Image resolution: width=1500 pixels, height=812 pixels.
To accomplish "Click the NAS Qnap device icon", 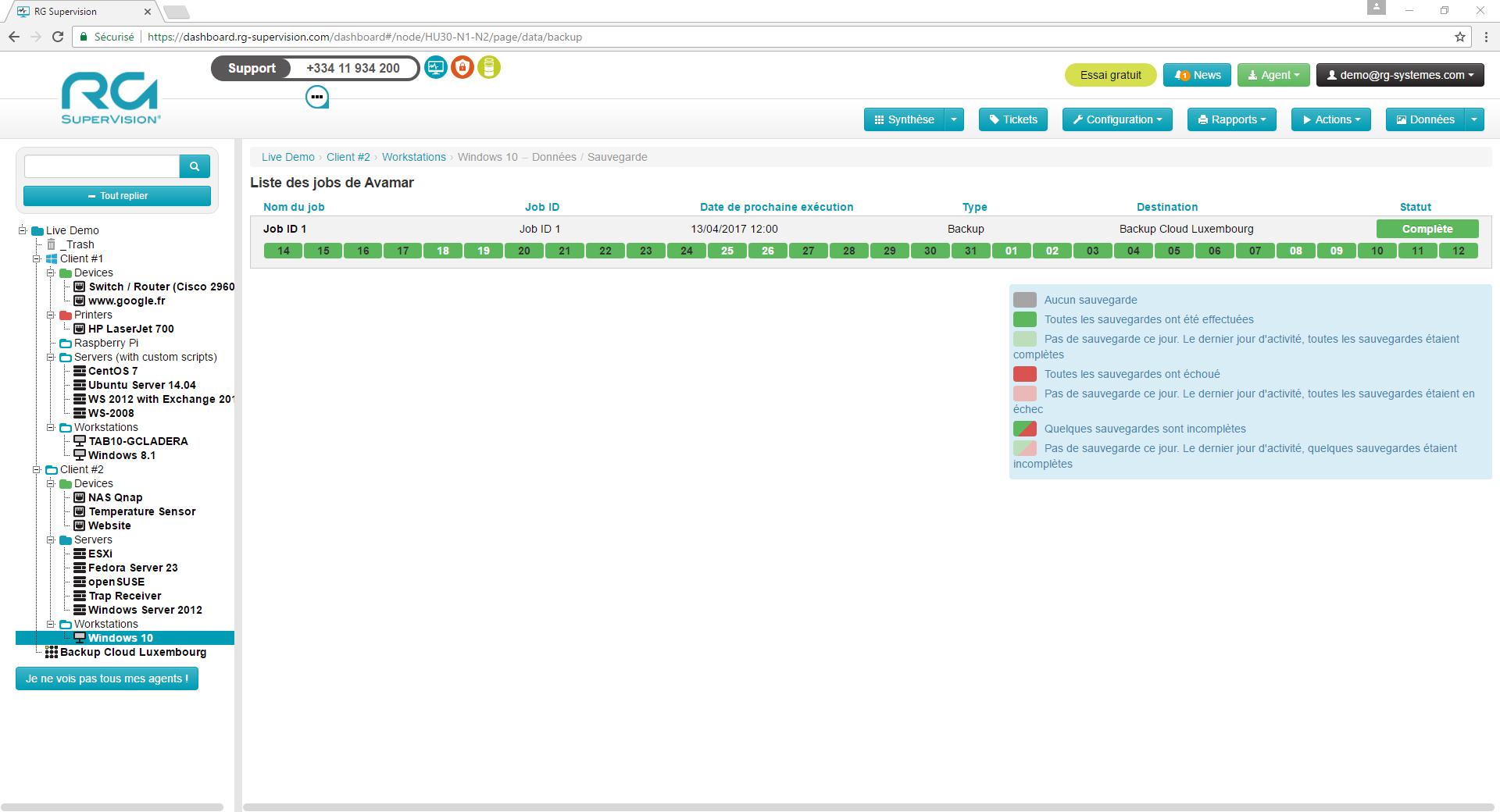I will pos(80,497).
